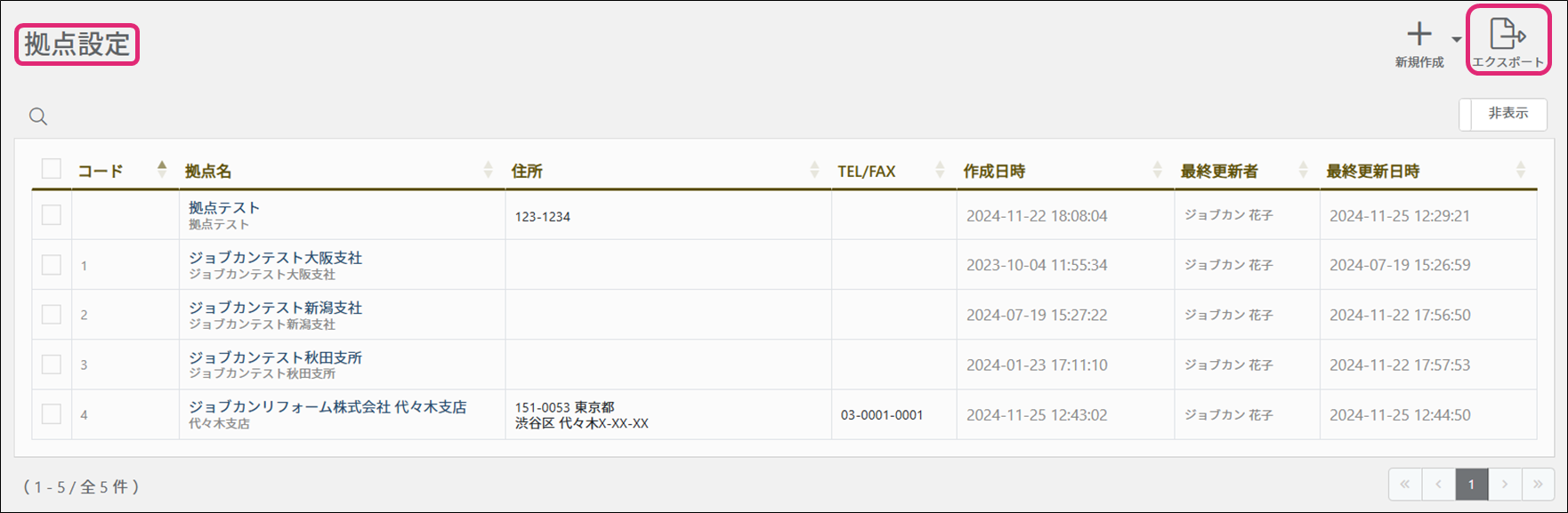Open the ジョブカンテスト秋田支所 link
Screen dimensions: 1568x513
(x=275, y=357)
